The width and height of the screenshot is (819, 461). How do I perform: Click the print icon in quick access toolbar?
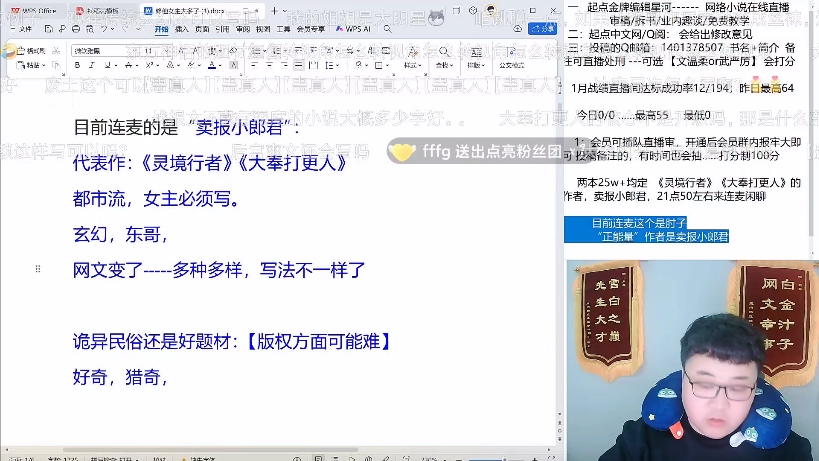(76, 29)
